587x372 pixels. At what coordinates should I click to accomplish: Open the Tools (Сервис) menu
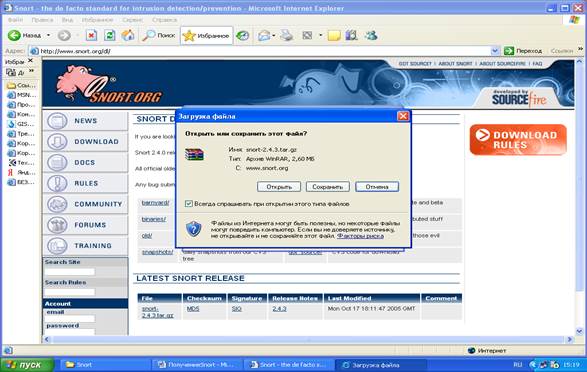[133, 20]
